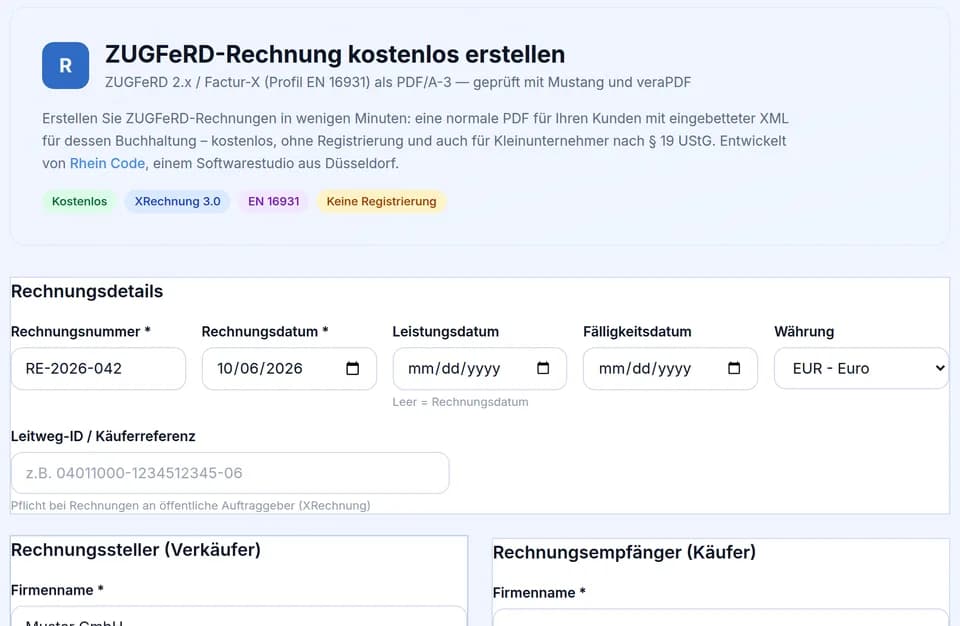This screenshot has height=626, width=960.
Task: Focus the Leitweg-ID / Käuferreferenz input
Action: (230, 473)
